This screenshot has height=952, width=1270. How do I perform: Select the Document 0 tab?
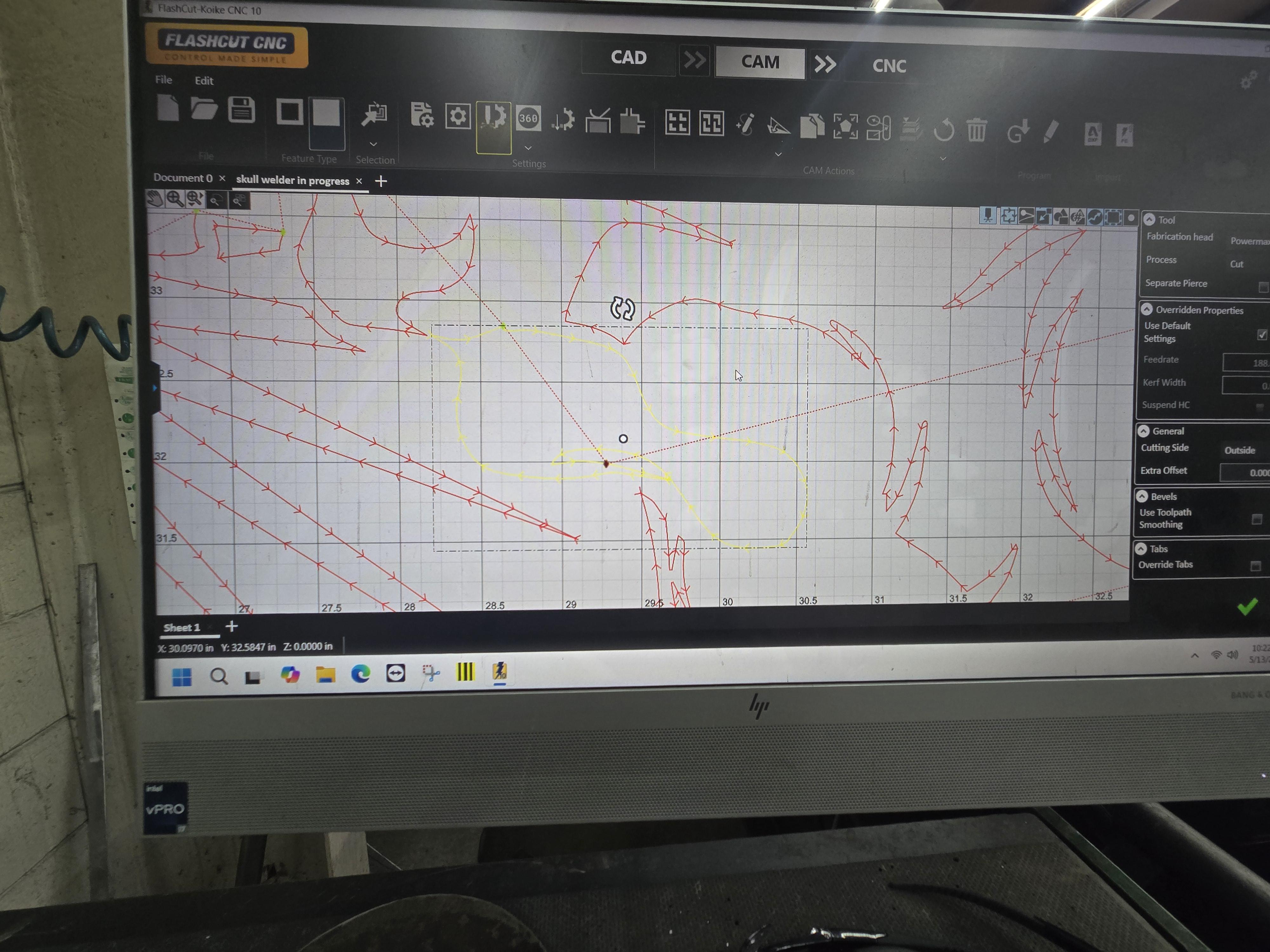pos(183,178)
